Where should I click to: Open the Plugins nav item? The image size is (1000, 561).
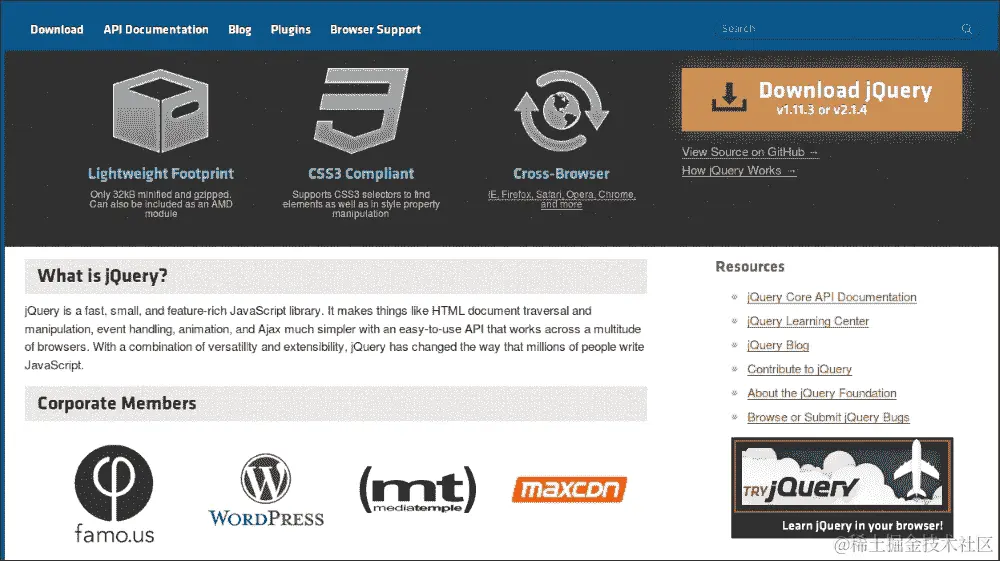(x=291, y=29)
